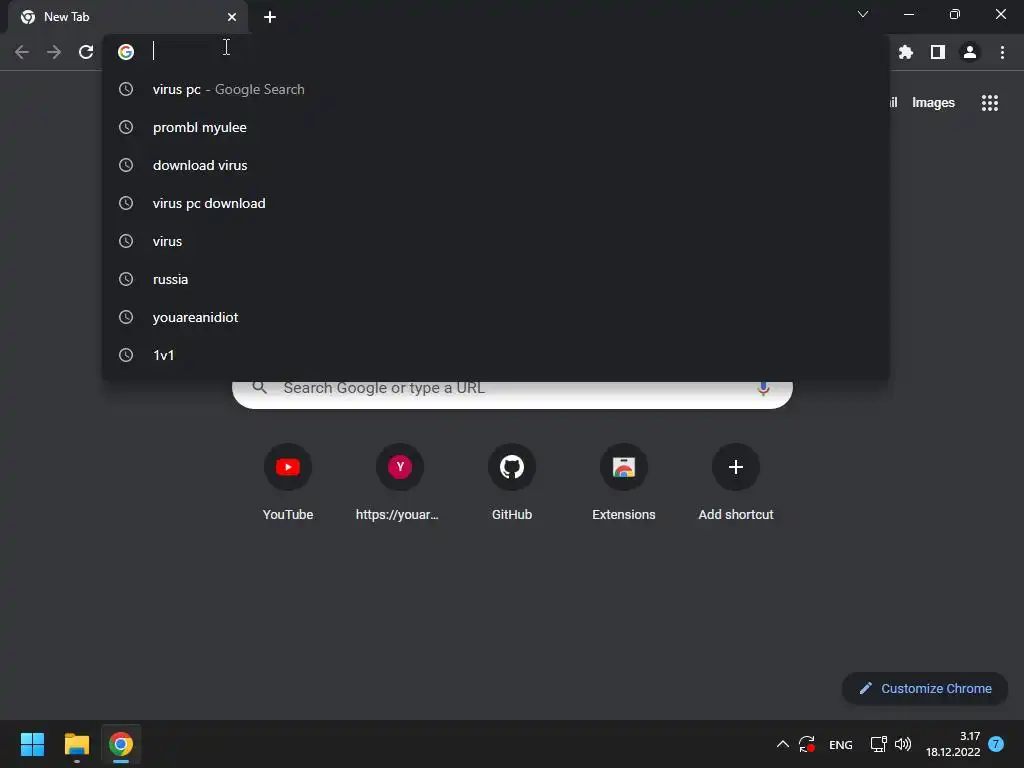Open the Extensions puzzle icon
1024x768 pixels.
(x=906, y=52)
